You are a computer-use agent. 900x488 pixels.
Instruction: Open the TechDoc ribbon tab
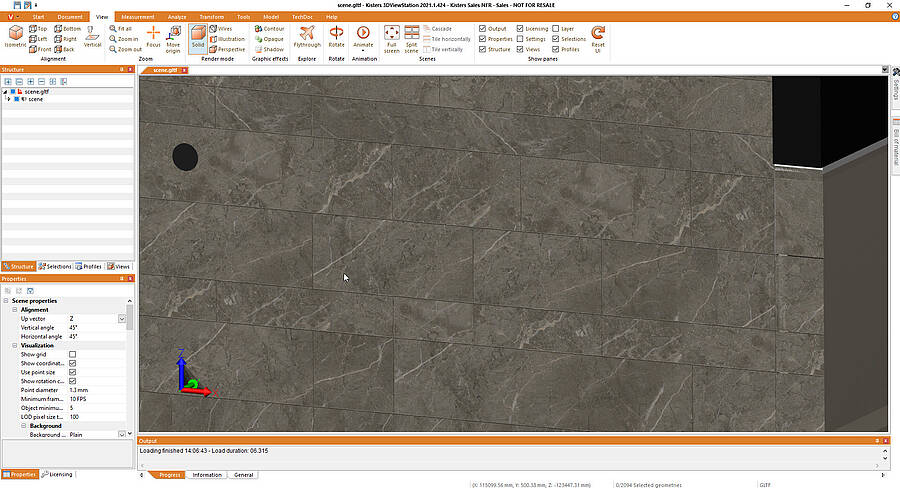[302, 17]
